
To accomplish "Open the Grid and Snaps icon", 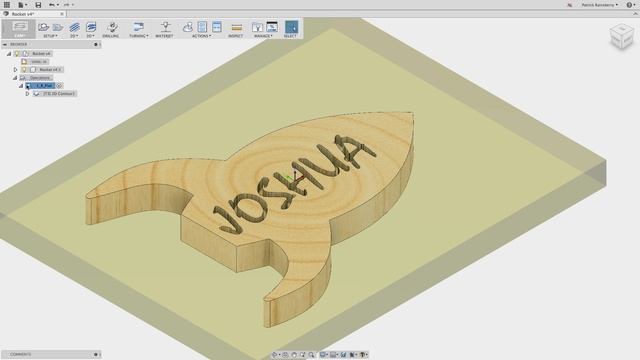I will tap(333, 355).
